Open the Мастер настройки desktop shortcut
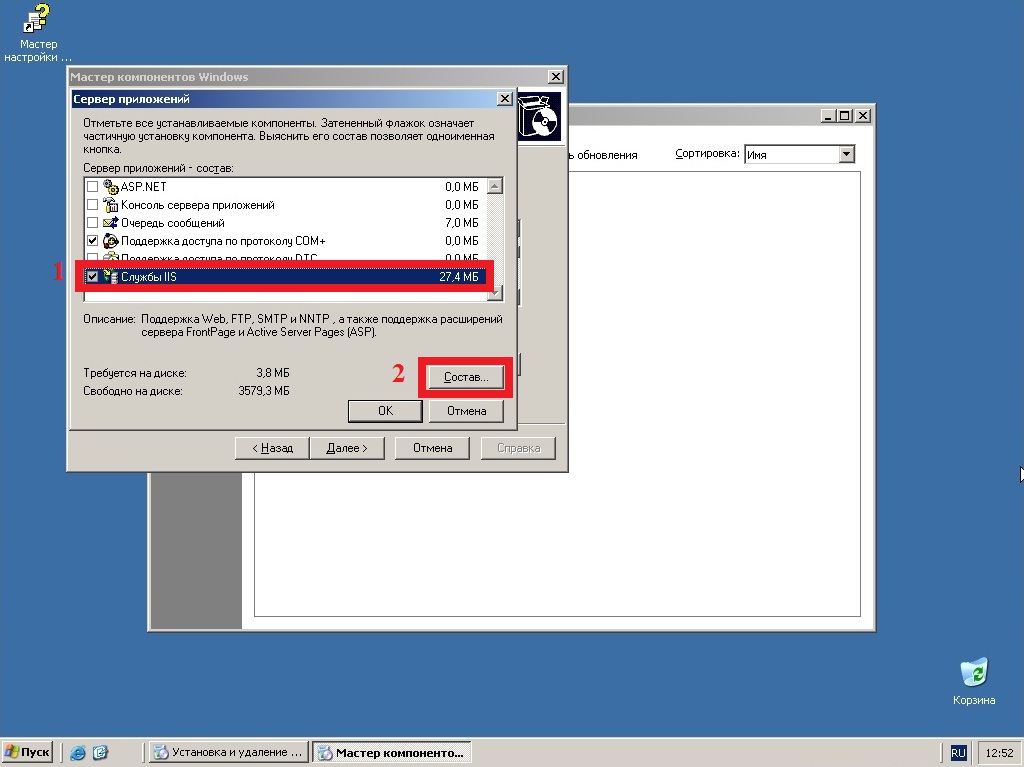The height and width of the screenshot is (767, 1024). [37, 33]
